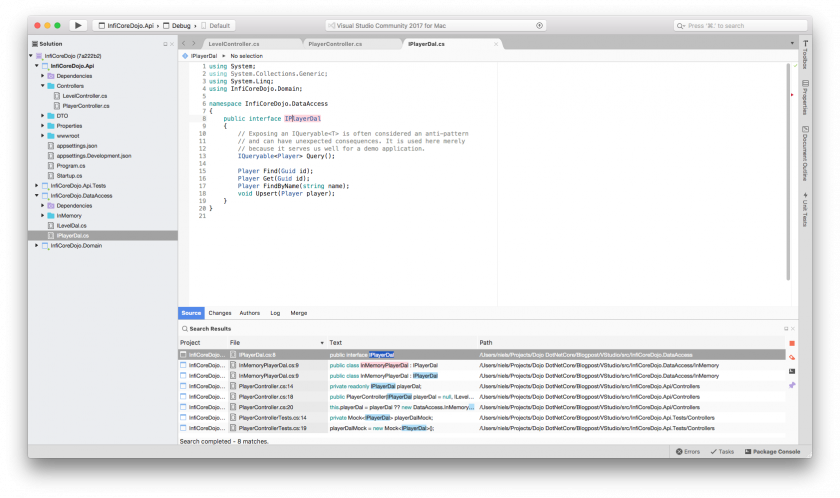Viewport: 840px width, 498px height.
Task: Navigate back with the left arrow in the tab bar
Action: pos(184,43)
